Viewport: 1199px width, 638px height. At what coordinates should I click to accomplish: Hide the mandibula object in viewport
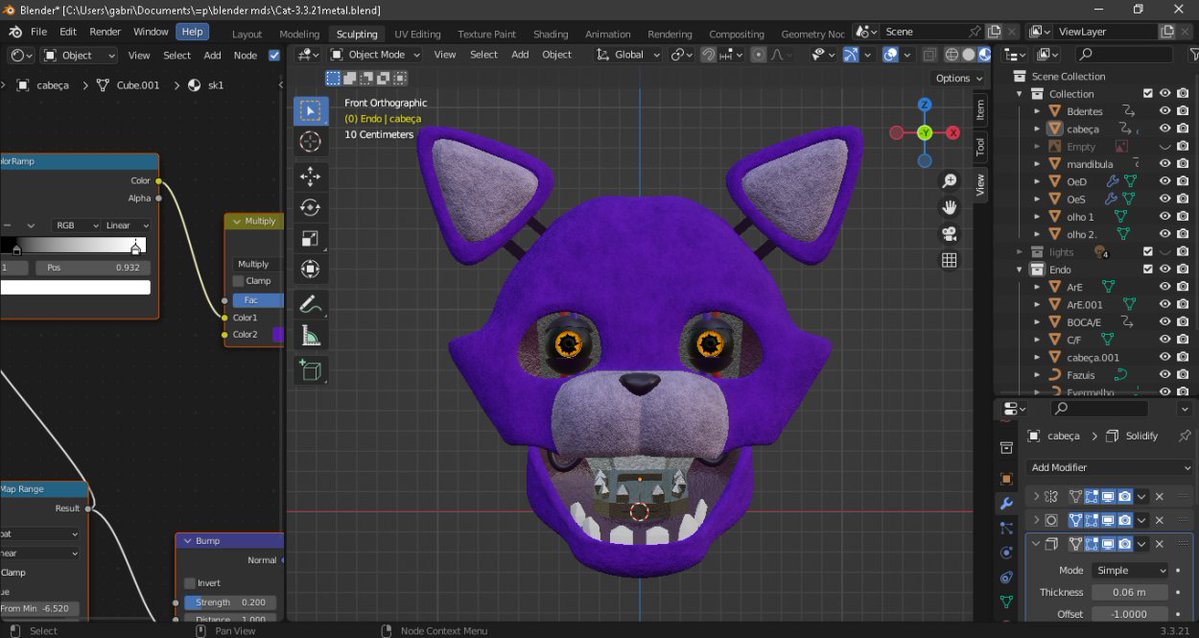click(x=1165, y=164)
